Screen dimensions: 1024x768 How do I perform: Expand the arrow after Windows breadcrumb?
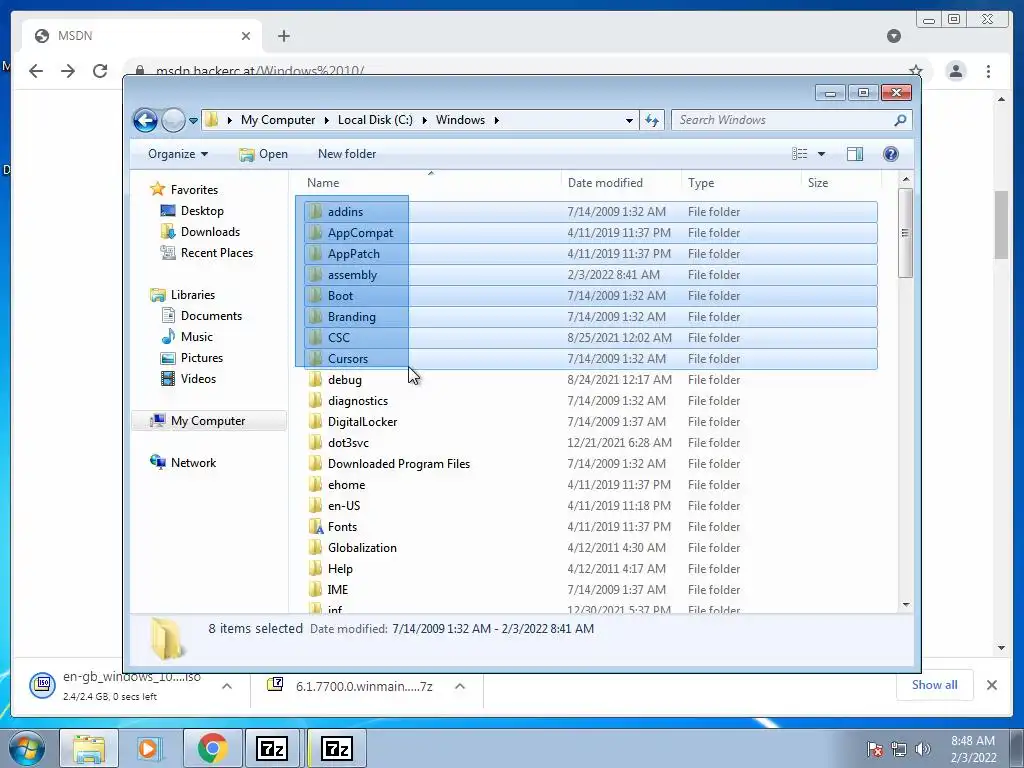click(x=496, y=120)
